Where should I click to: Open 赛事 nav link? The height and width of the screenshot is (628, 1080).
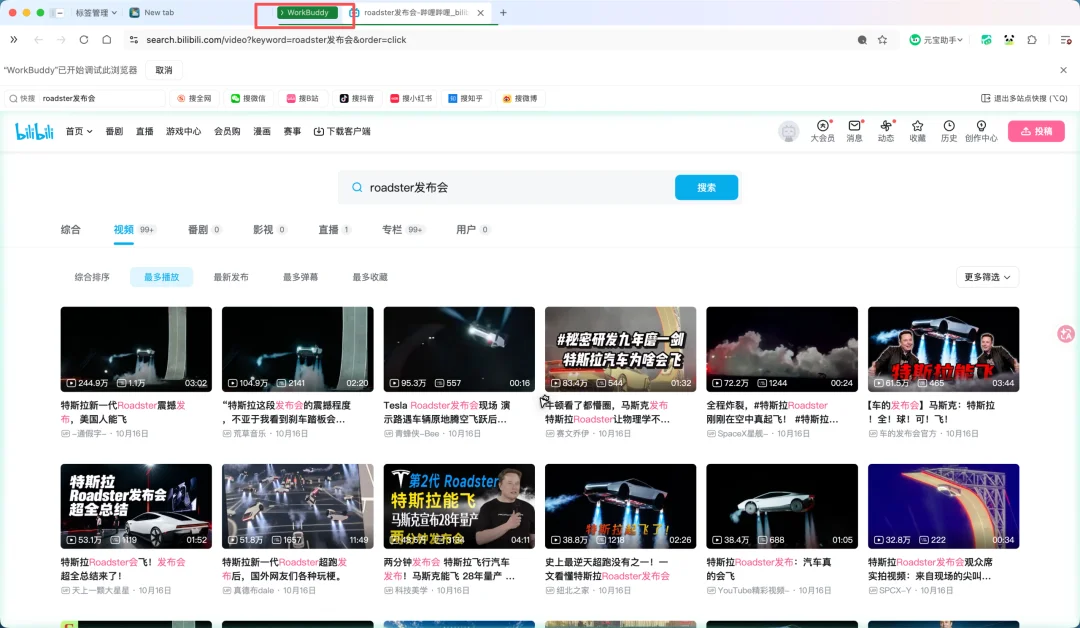(x=292, y=131)
